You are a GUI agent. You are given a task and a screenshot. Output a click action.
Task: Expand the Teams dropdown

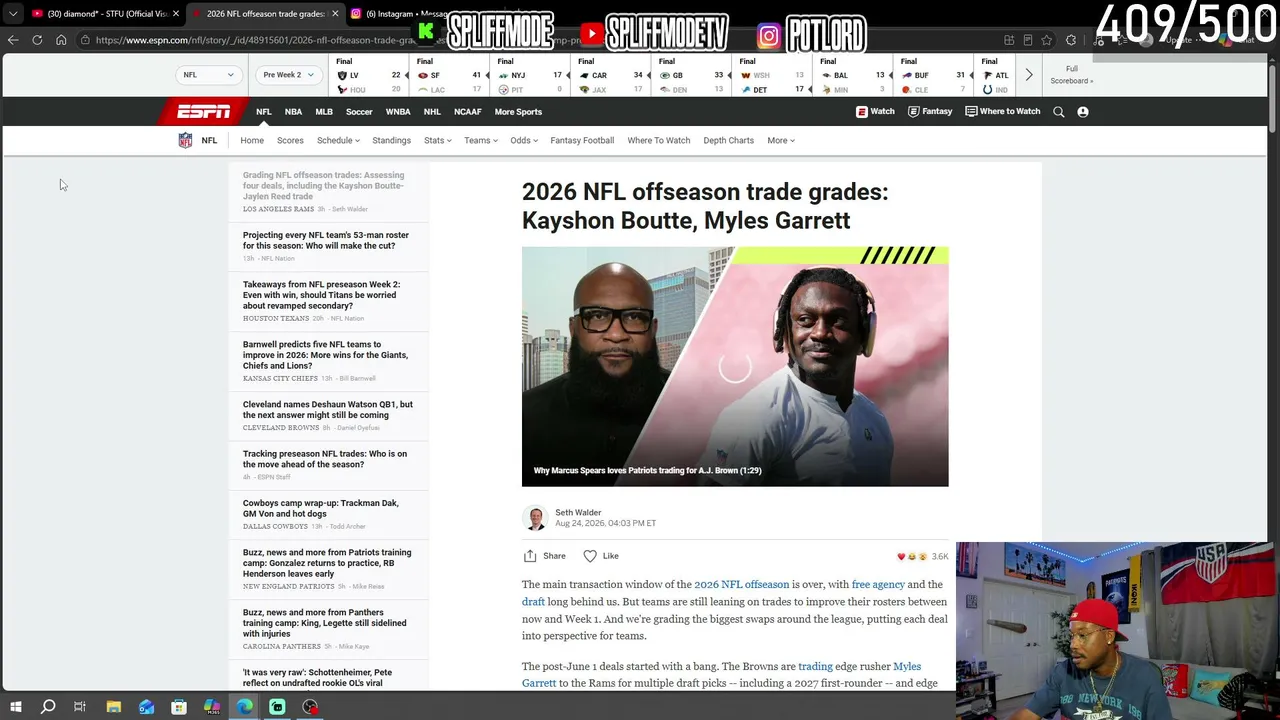coord(480,140)
